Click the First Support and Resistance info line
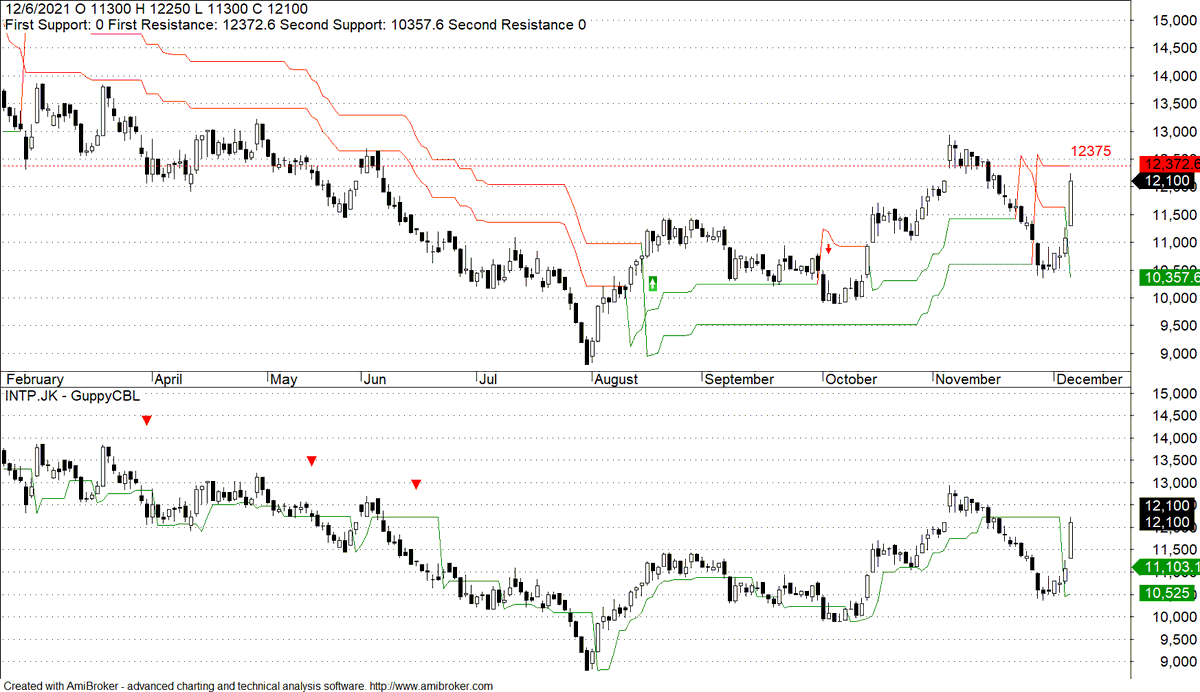This screenshot has width=1200, height=692. [x=295, y=24]
